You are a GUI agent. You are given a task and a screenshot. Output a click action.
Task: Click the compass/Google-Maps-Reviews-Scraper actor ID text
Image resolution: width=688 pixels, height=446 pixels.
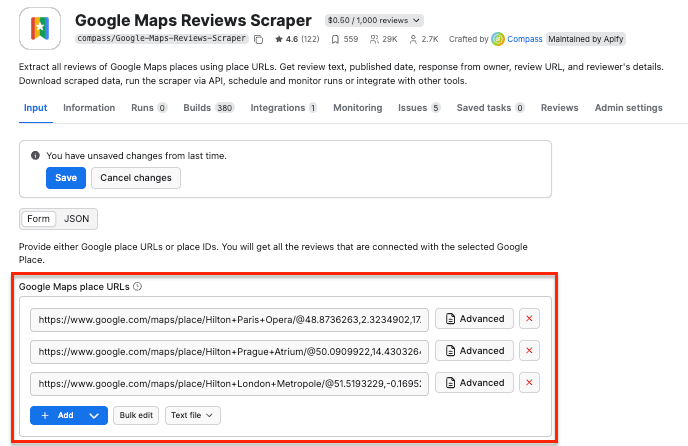click(x=162, y=39)
